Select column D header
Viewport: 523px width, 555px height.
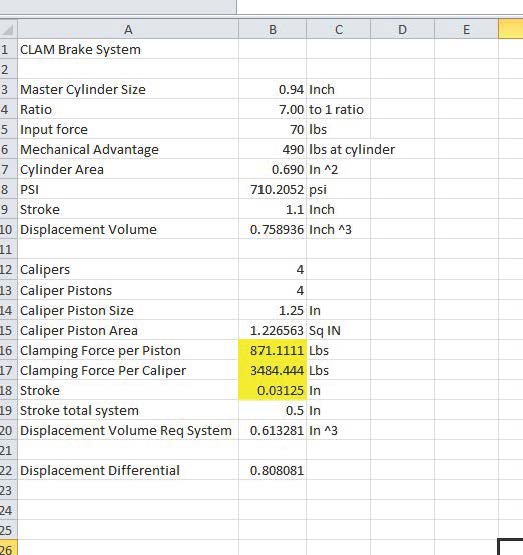[x=402, y=29]
